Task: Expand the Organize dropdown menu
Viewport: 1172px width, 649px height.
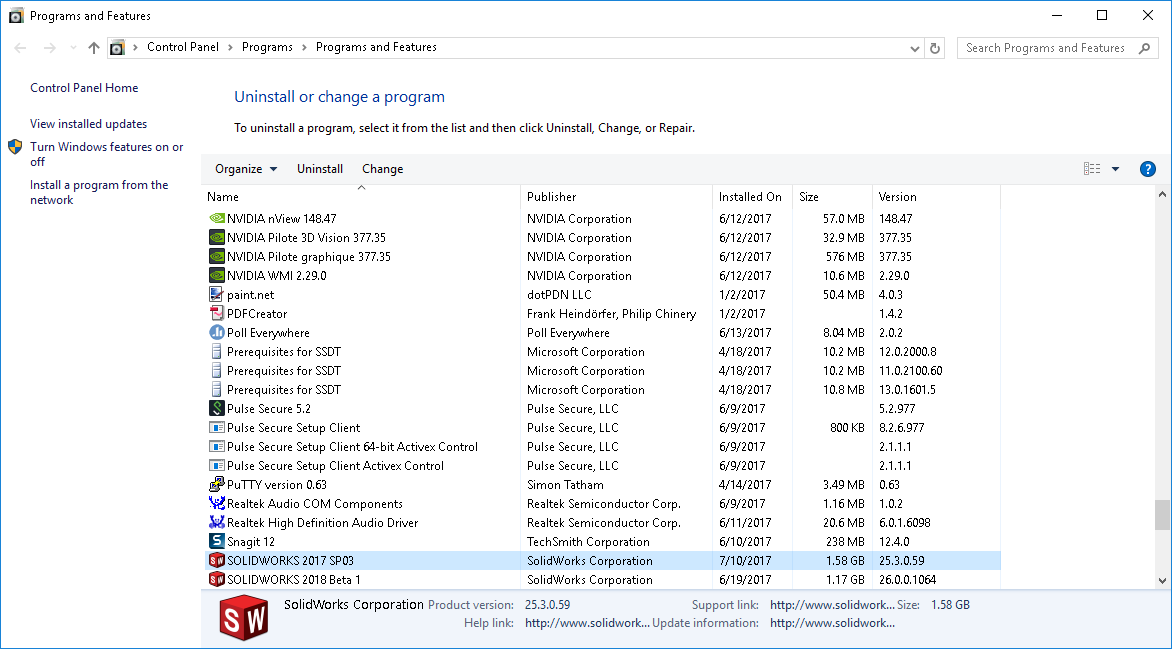Action: [246, 169]
